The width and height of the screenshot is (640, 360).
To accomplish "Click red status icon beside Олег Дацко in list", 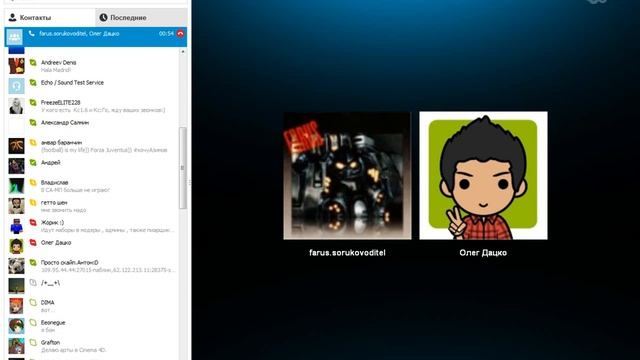I will pyautogui.click(x=33, y=242).
